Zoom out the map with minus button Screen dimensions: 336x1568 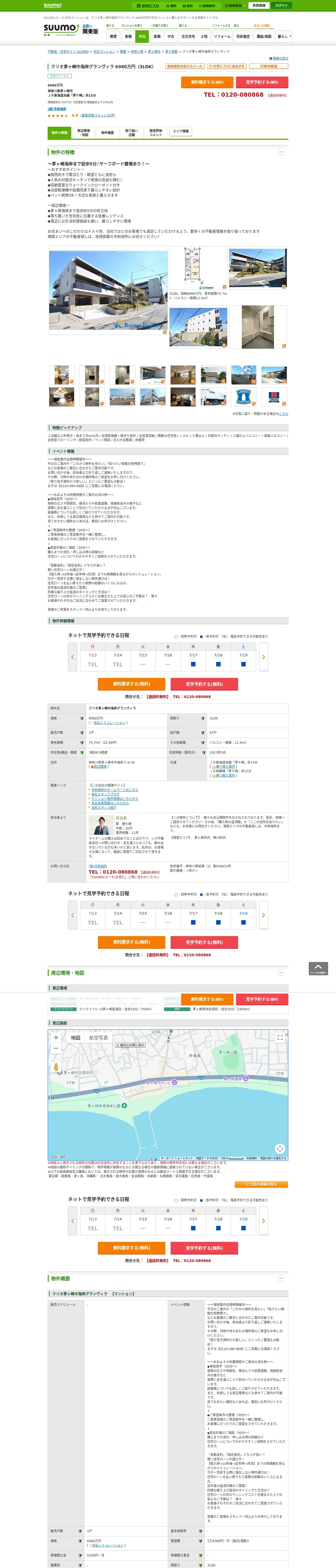point(55,1048)
